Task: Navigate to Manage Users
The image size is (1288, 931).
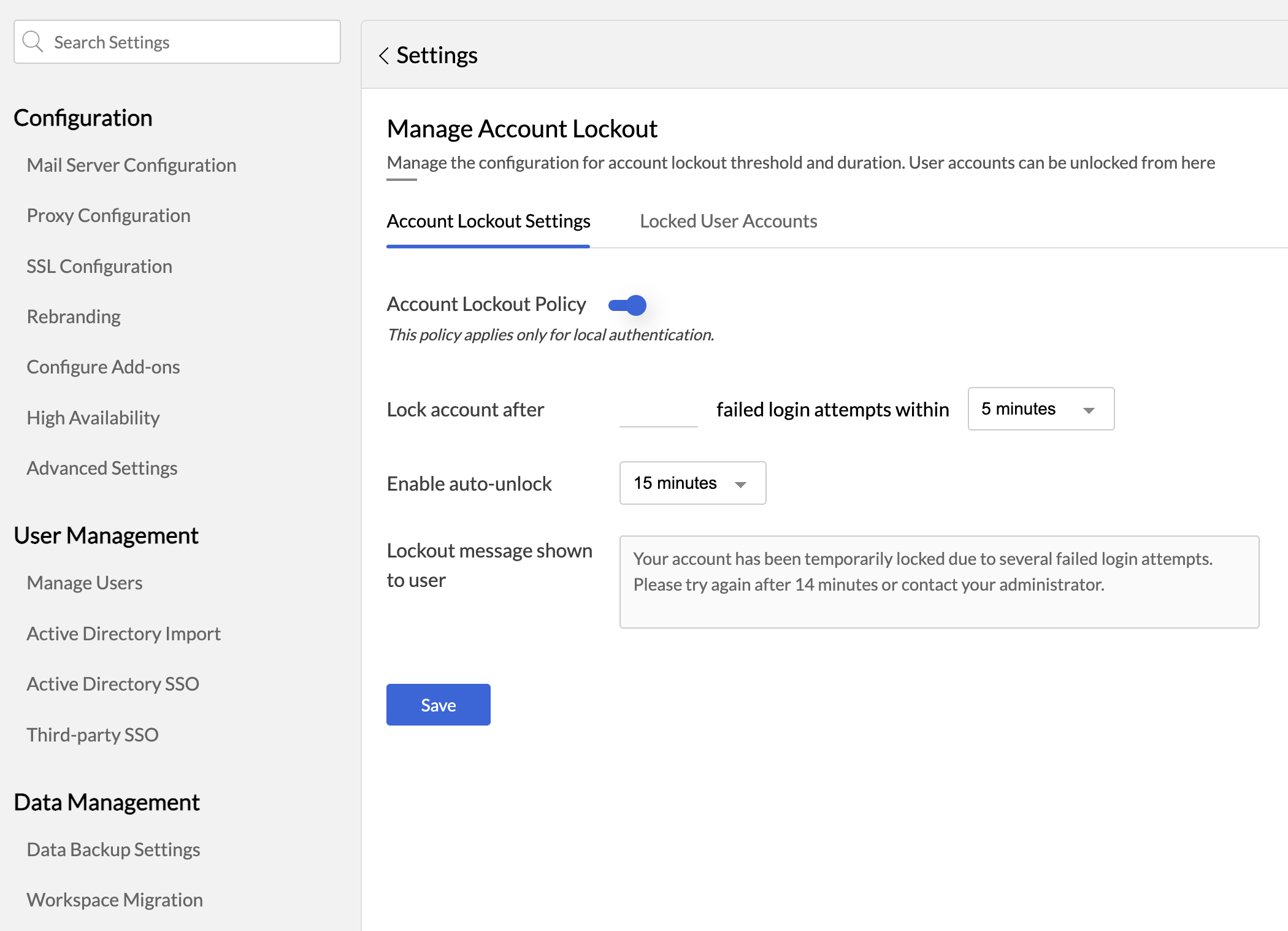Action: [x=85, y=583]
